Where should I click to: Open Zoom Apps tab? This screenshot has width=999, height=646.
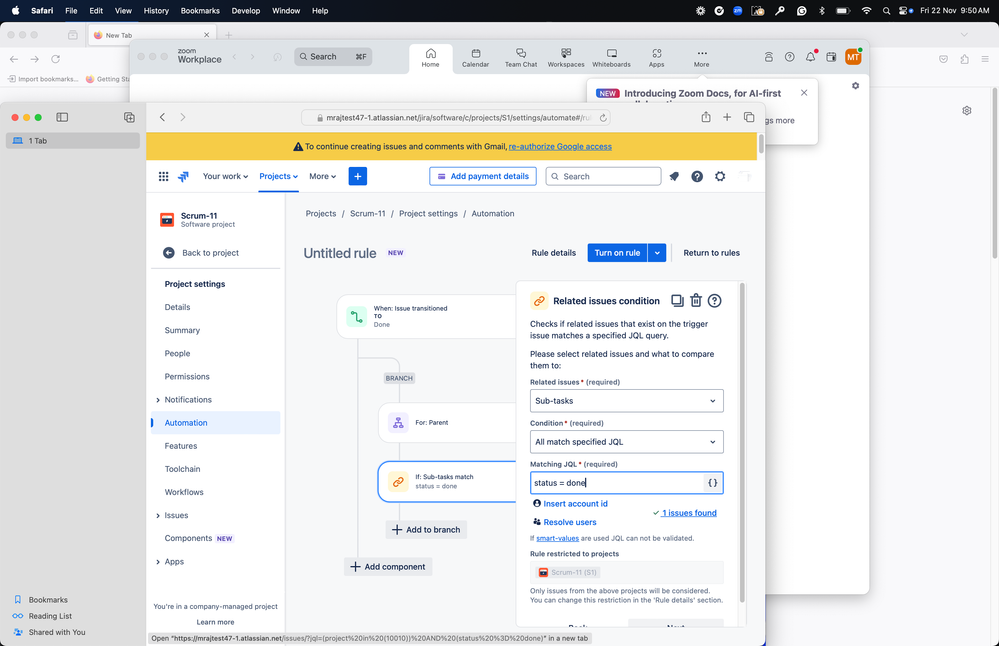pyautogui.click(x=657, y=58)
